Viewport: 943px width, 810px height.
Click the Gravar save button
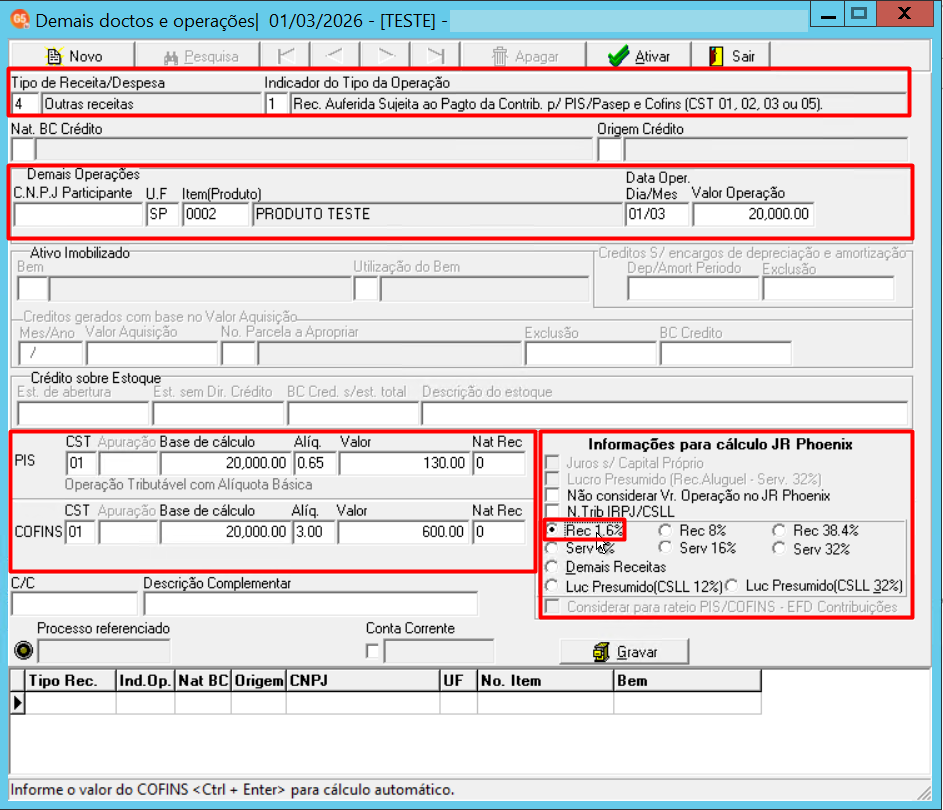tap(624, 652)
